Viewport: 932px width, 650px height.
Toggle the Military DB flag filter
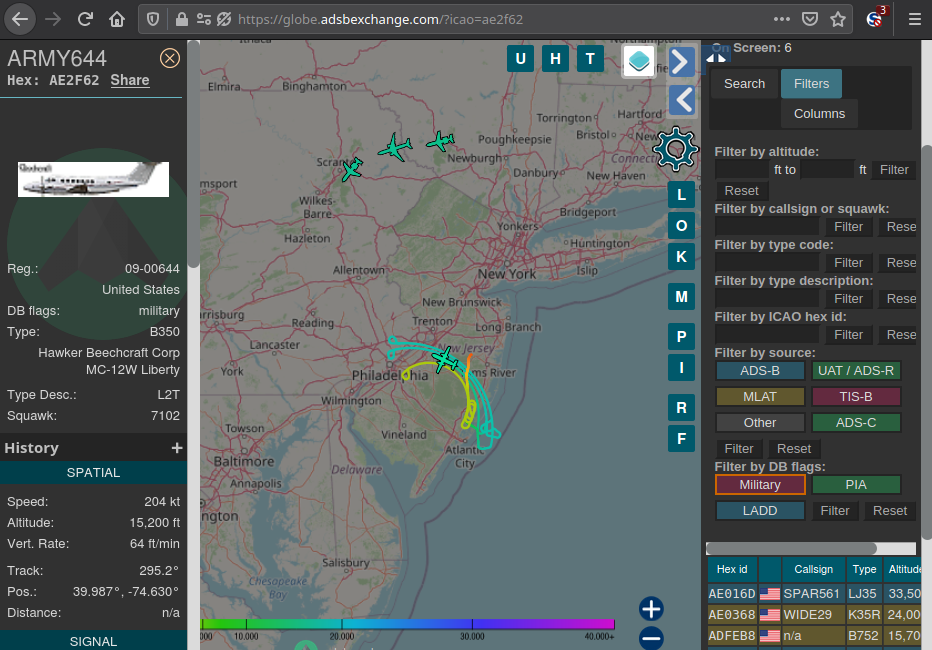tap(760, 485)
